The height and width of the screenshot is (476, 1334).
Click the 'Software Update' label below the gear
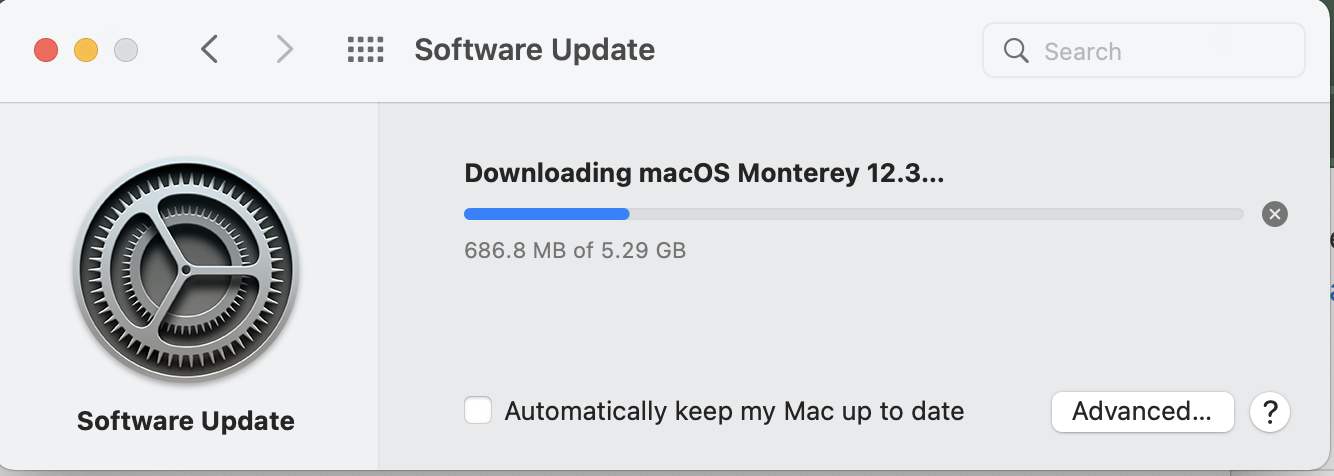coord(186,421)
